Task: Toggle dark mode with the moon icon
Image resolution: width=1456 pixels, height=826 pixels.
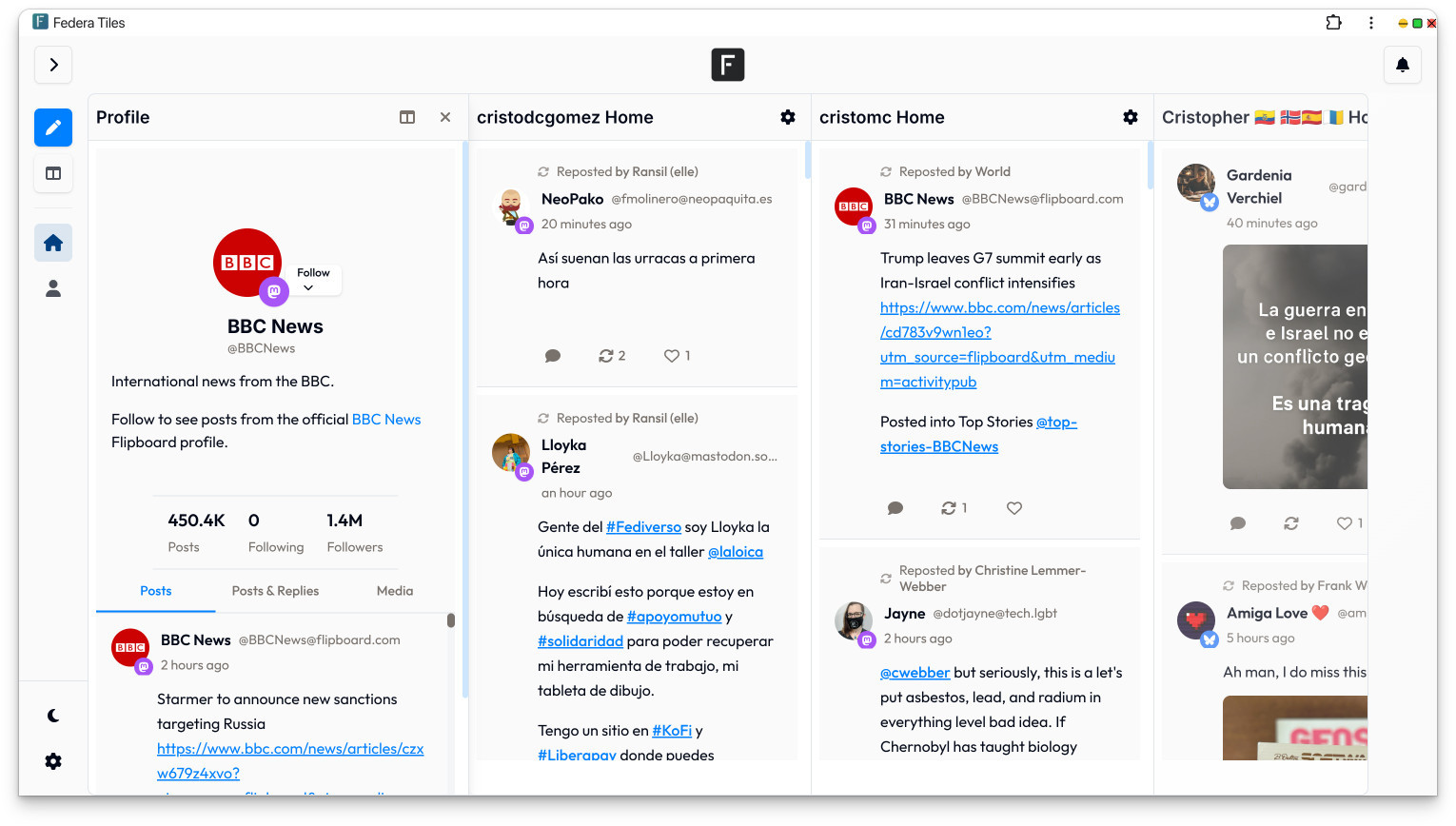Action: pos(53,716)
